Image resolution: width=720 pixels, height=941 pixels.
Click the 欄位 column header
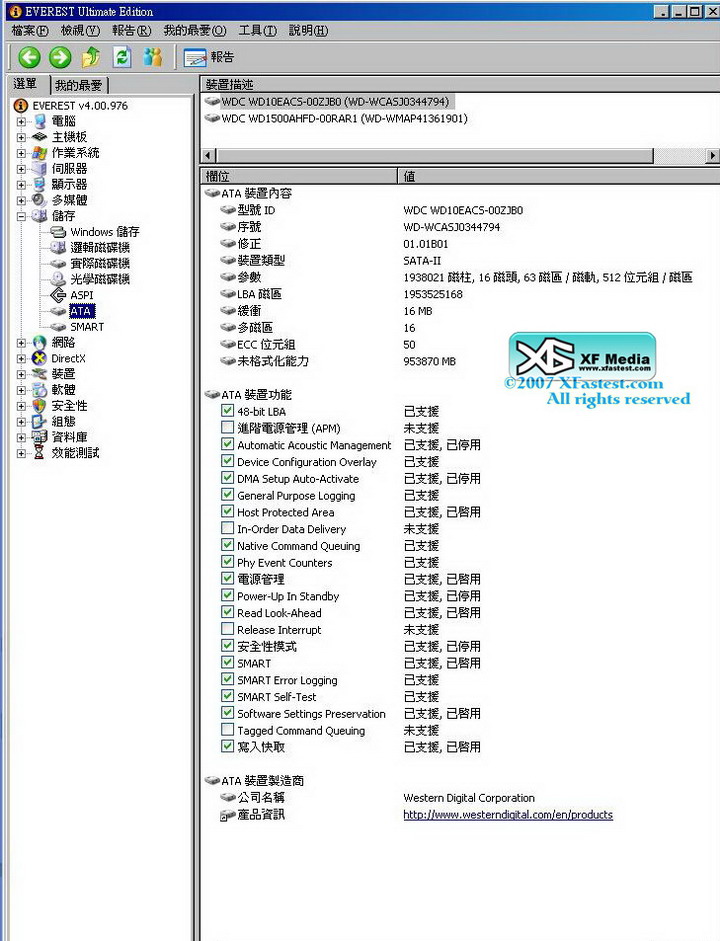298,176
